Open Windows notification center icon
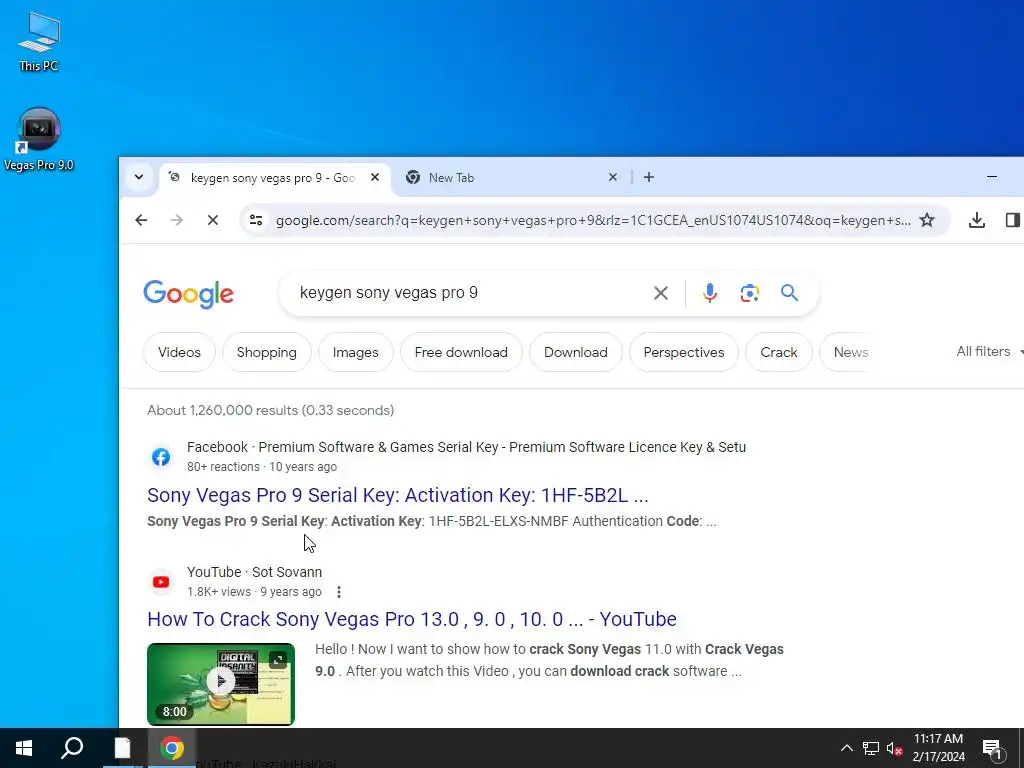Screen dimensions: 1024x768 click(992, 748)
